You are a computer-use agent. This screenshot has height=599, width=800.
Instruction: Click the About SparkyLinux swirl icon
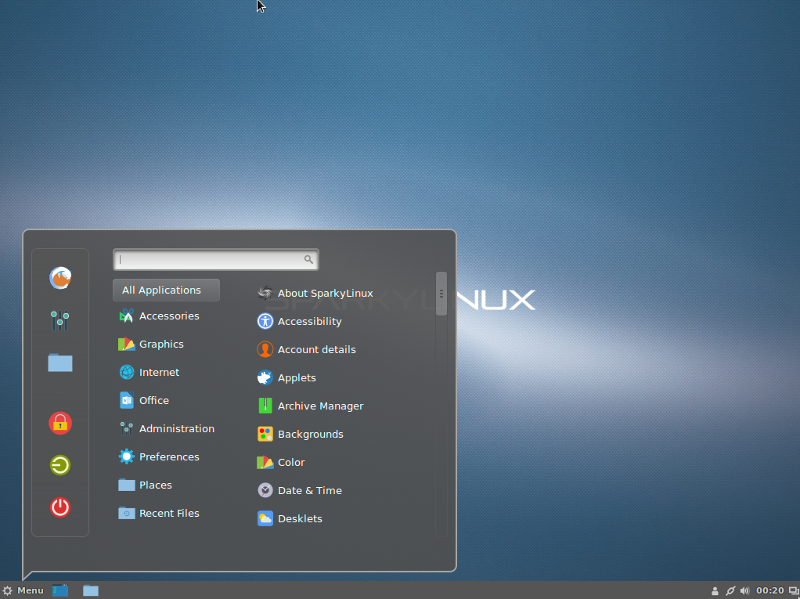point(265,293)
